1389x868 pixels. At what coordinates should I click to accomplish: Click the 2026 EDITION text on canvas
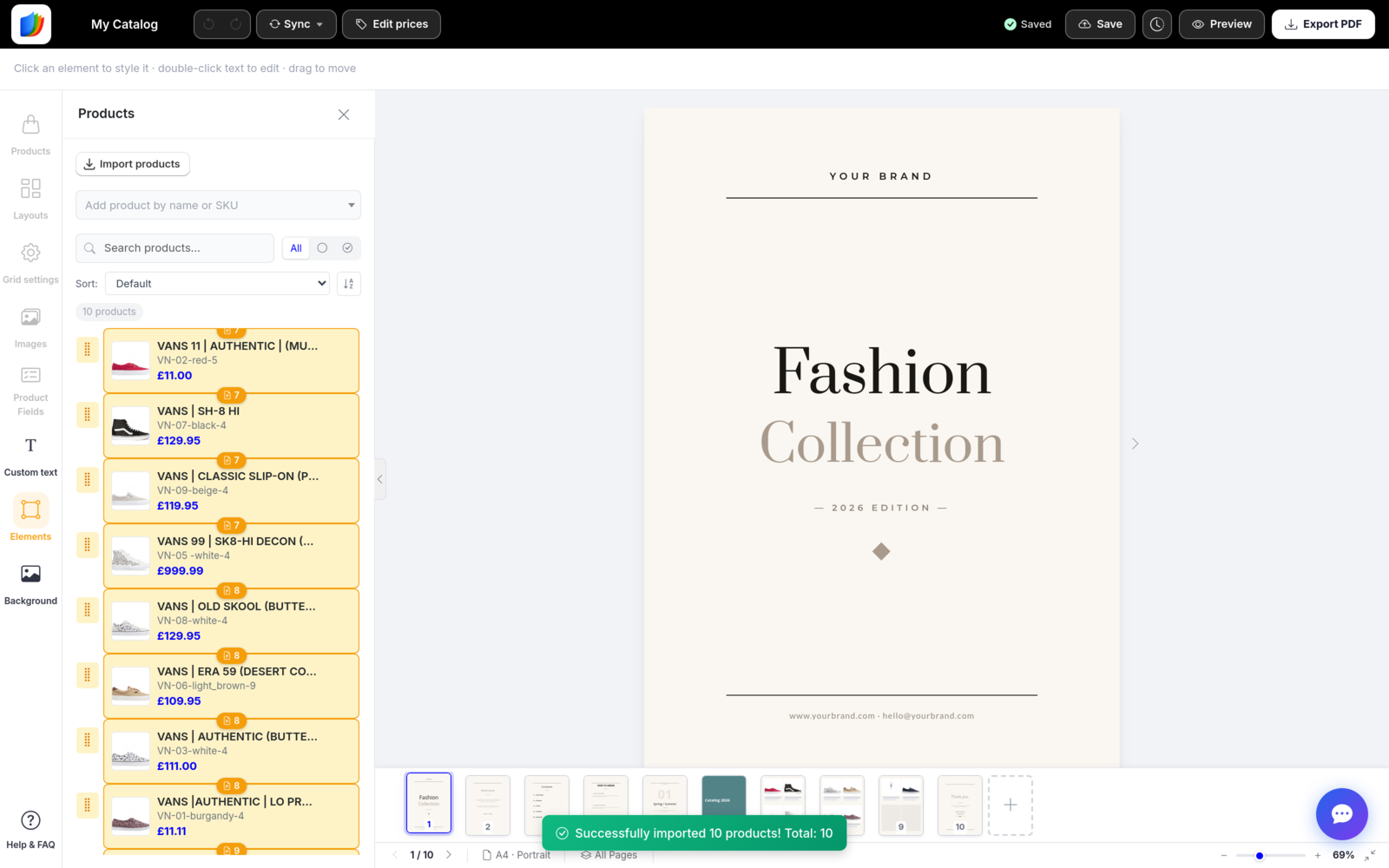coord(880,508)
